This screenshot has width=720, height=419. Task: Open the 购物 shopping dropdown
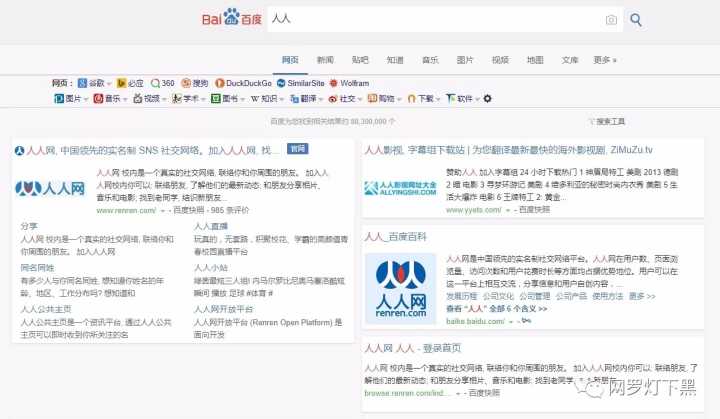pyautogui.click(x=399, y=99)
